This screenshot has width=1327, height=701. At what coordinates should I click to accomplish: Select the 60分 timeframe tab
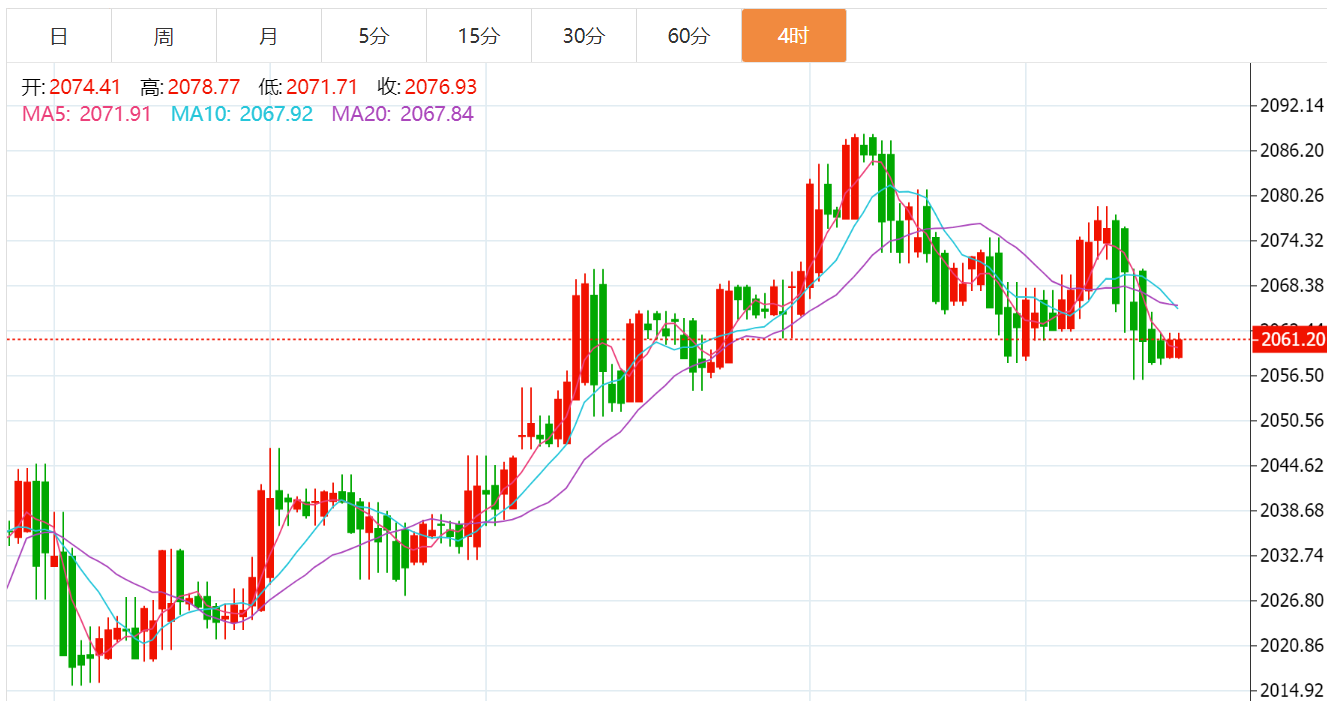pyautogui.click(x=689, y=36)
